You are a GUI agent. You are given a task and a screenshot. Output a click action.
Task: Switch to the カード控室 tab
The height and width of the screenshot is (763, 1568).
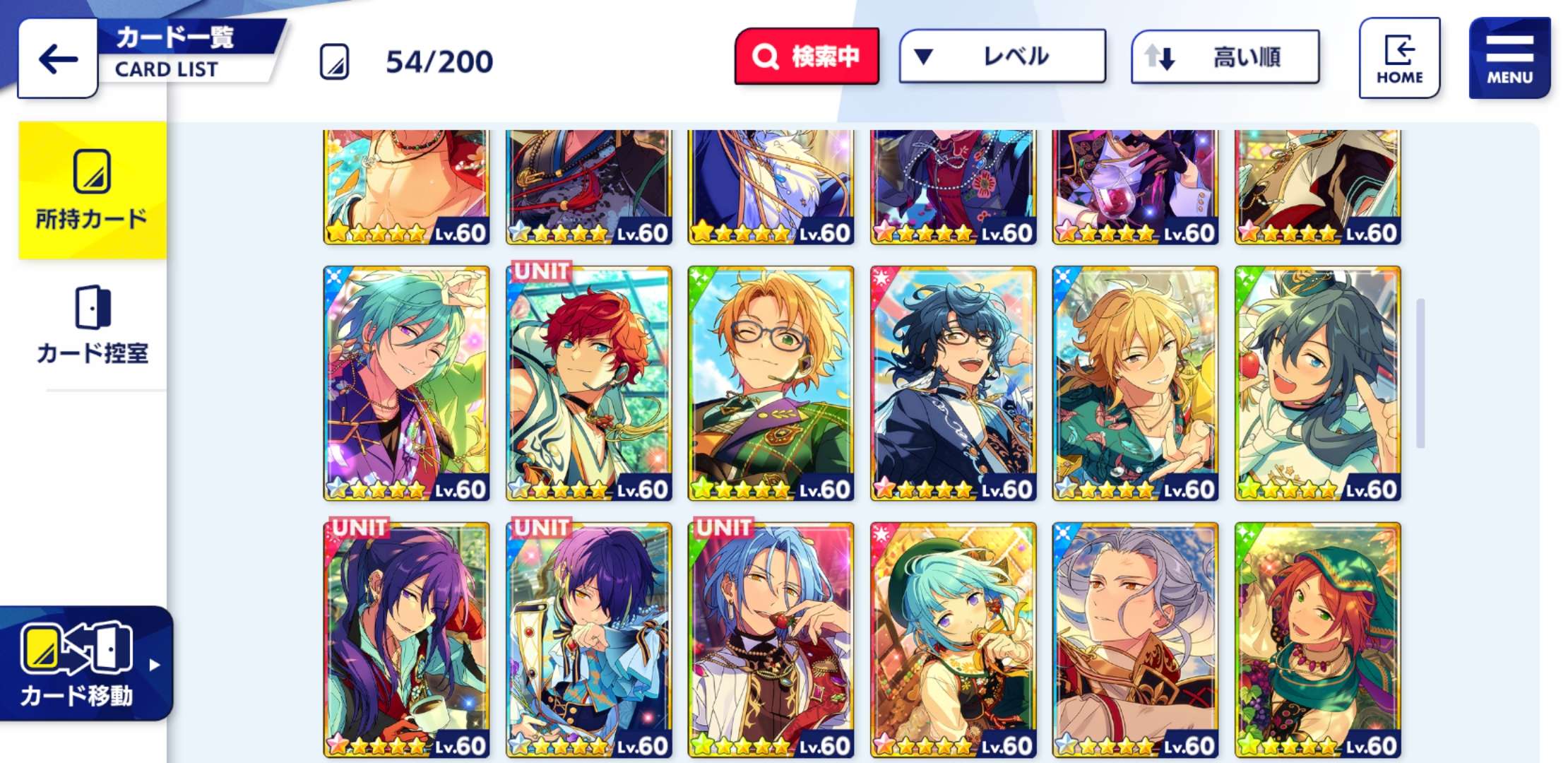tap(93, 325)
